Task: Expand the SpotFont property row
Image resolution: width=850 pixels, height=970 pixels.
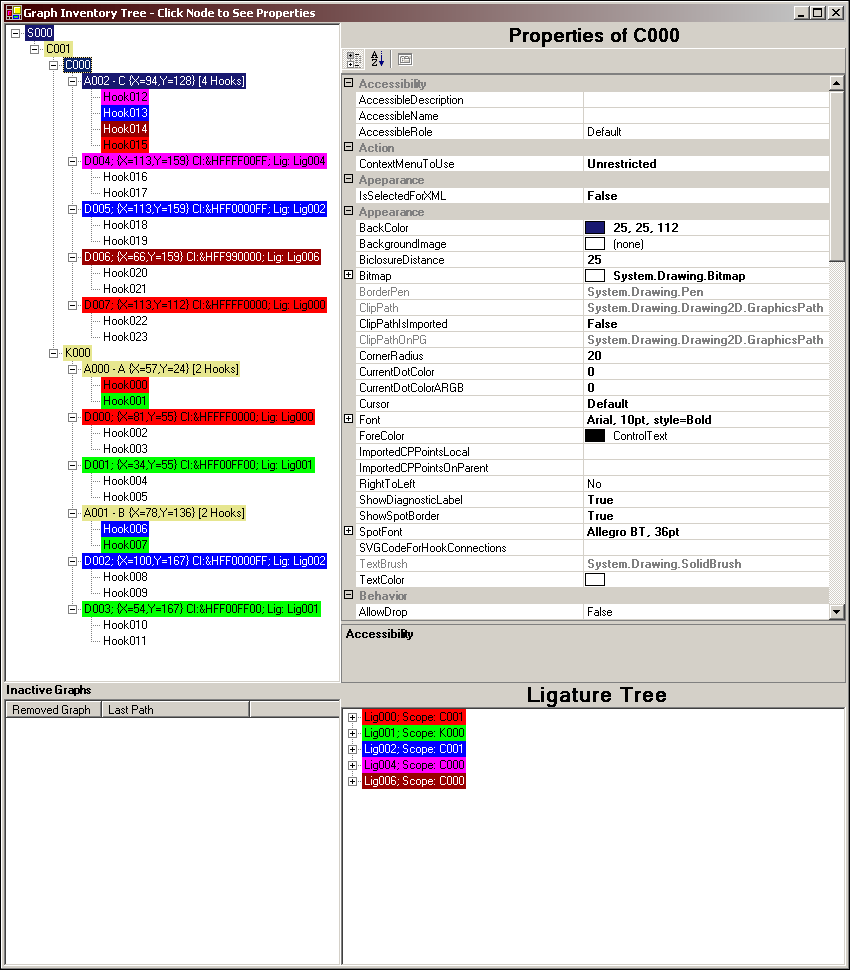Action: [x=349, y=532]
